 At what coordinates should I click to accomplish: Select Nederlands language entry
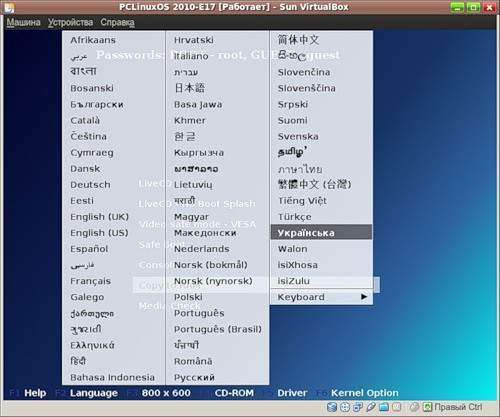point(202,249)
